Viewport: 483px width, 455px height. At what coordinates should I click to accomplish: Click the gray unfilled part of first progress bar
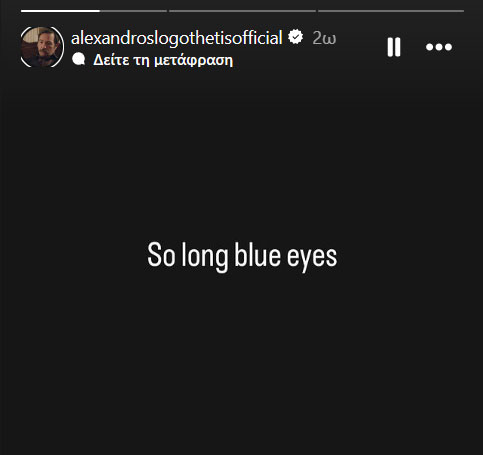[x=133, y=11]
